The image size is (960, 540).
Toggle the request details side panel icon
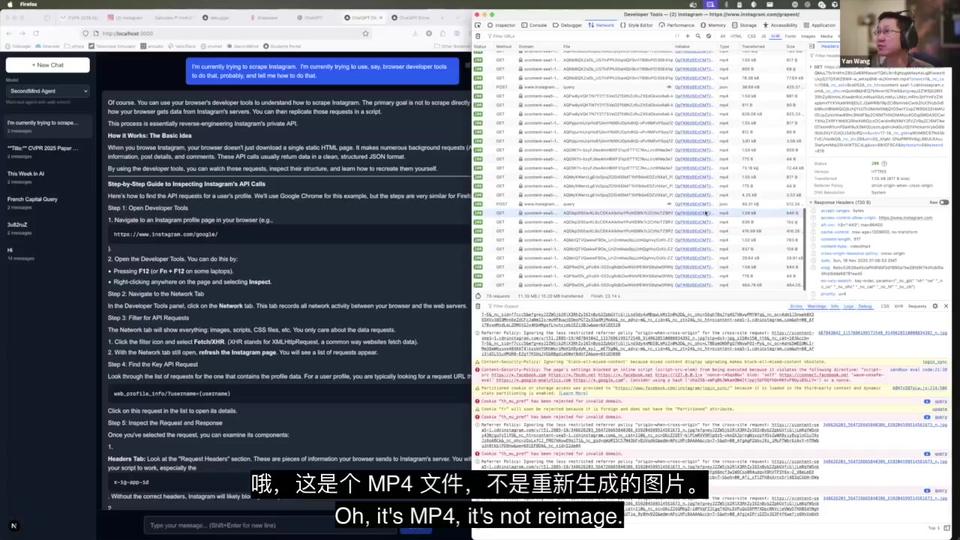(812, 46)
